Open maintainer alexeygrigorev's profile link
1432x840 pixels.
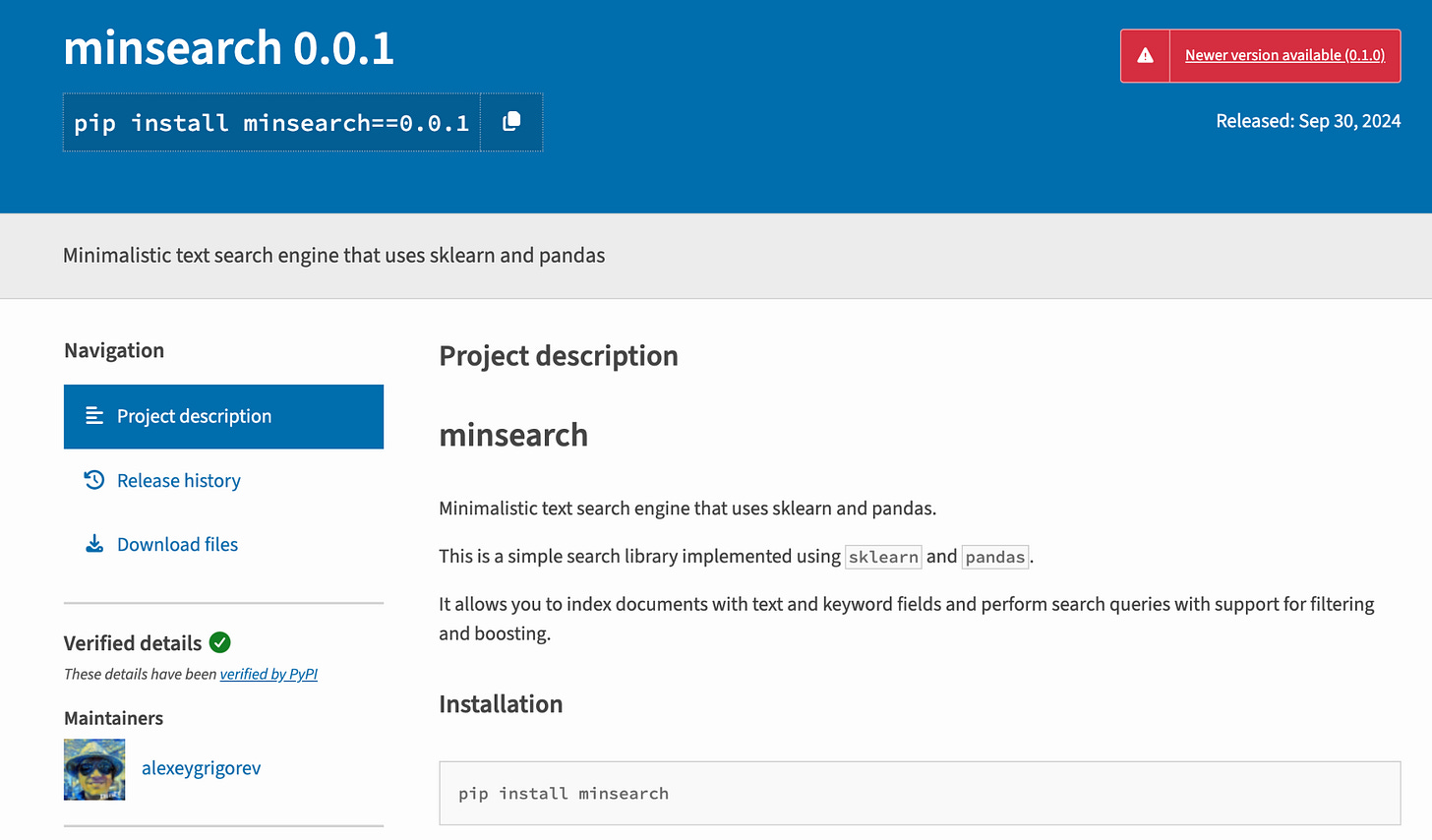pos(201,768)
